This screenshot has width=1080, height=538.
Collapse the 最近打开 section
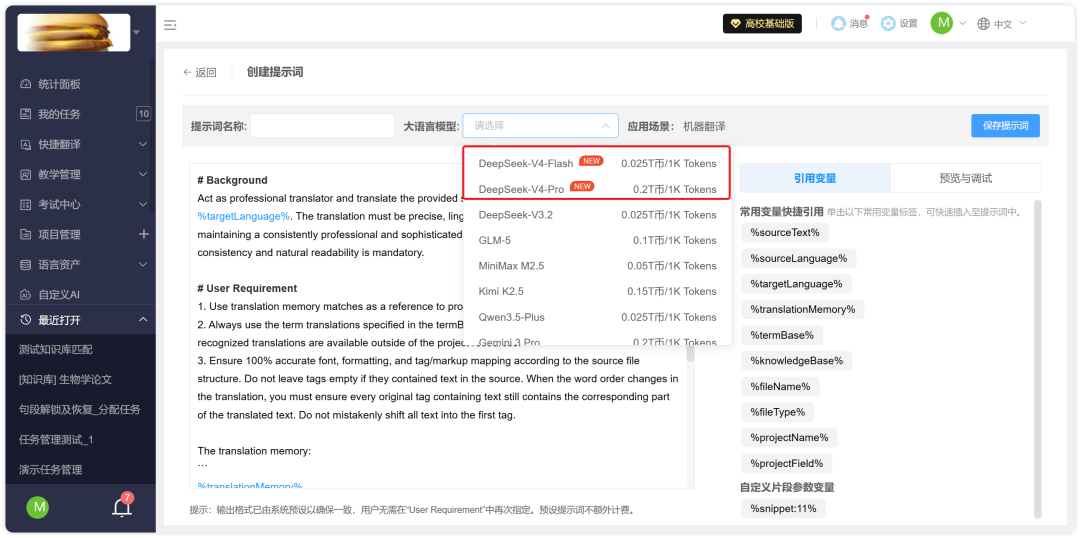click(143, 320)
